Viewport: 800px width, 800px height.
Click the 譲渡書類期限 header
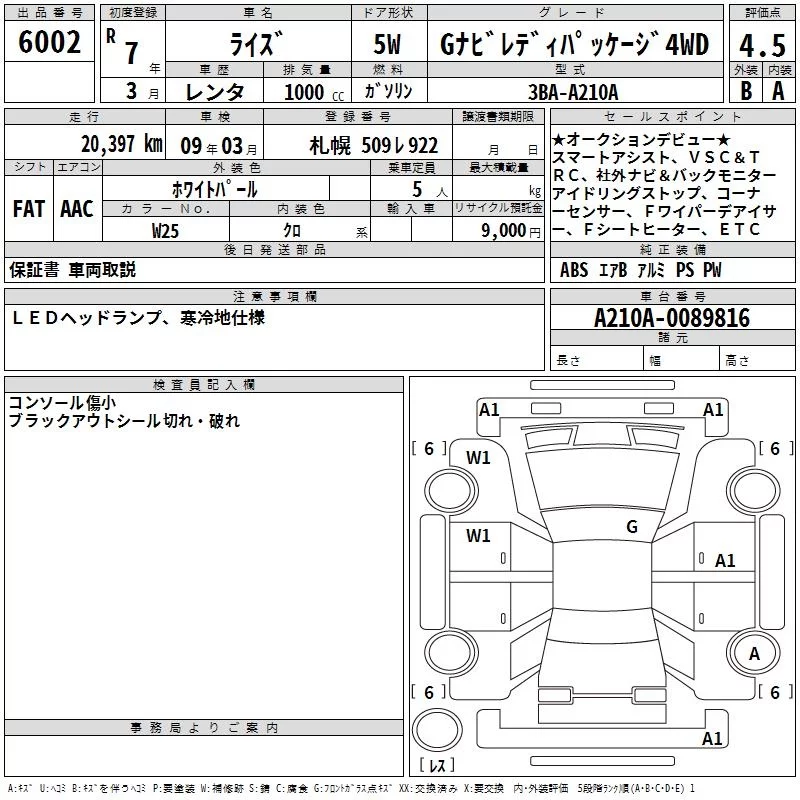(498, 117)
